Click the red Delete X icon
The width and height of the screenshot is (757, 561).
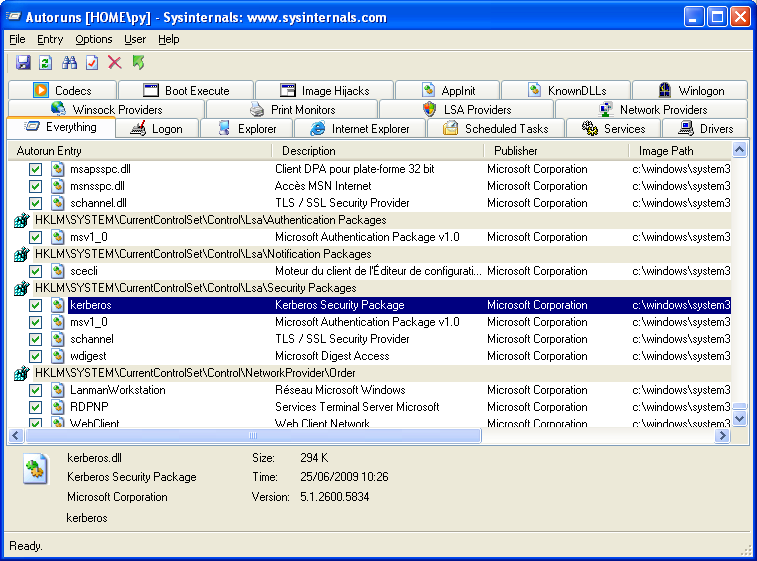pyautogui.click(x=115, y=62)
